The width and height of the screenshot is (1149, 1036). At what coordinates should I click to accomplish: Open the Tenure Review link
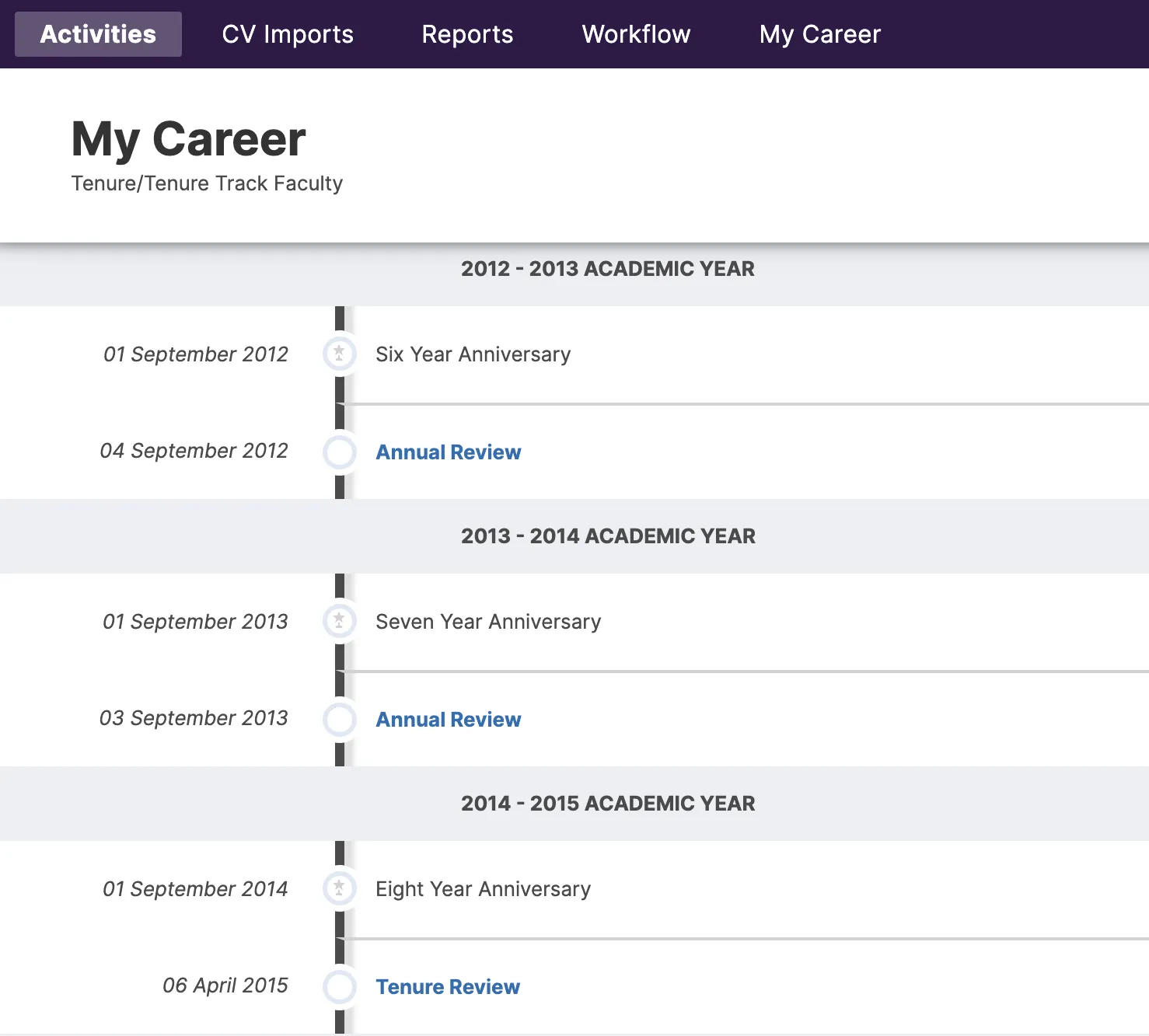[448, 987]
